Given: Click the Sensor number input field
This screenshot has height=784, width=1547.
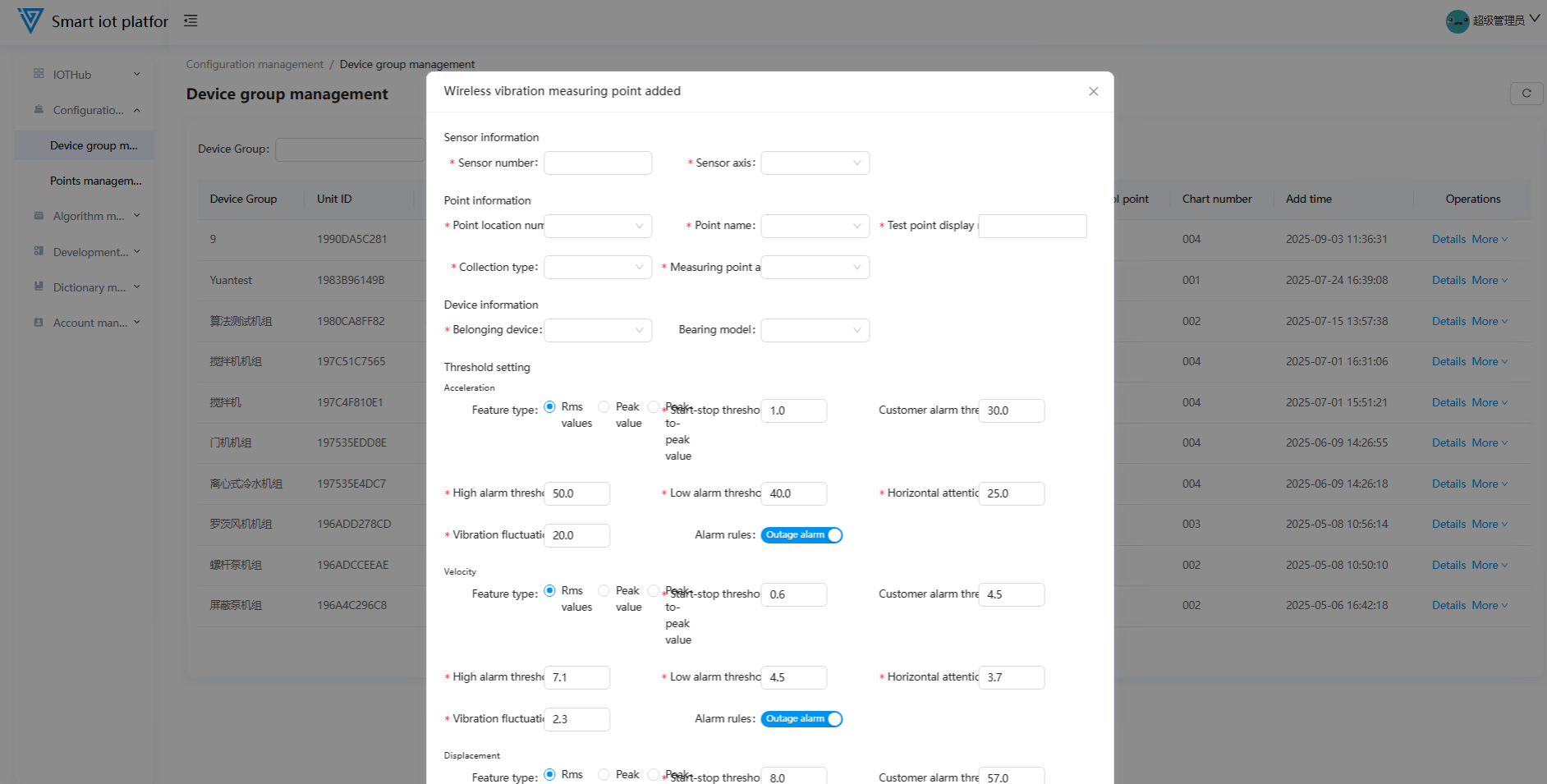Looking at the screenshot, I should pos(597,163).
